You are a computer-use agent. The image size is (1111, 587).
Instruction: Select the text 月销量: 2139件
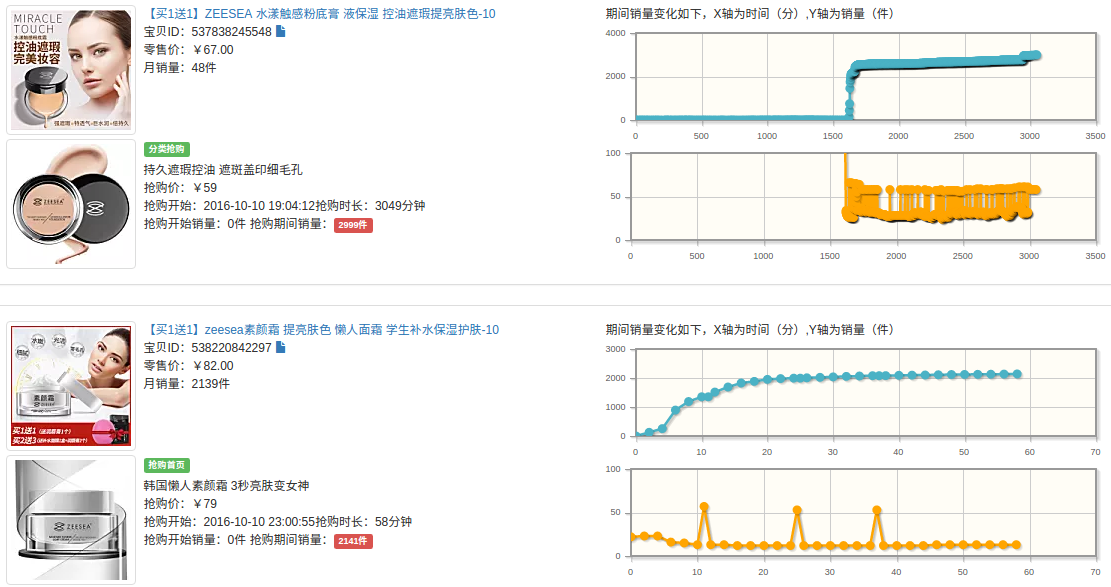pyautogui.click(x=186, y=384)
